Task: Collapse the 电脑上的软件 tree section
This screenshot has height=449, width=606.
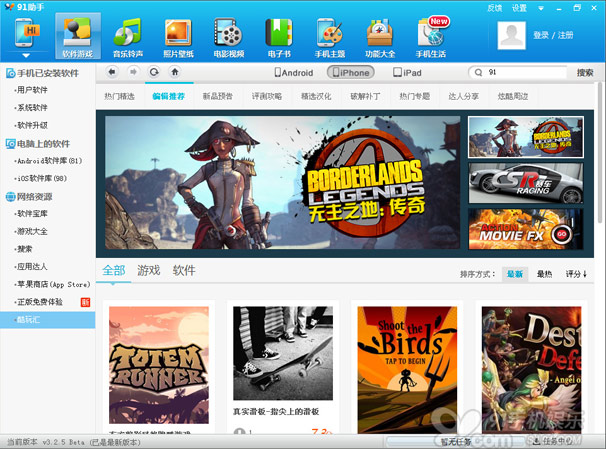Action: [9, 144]
